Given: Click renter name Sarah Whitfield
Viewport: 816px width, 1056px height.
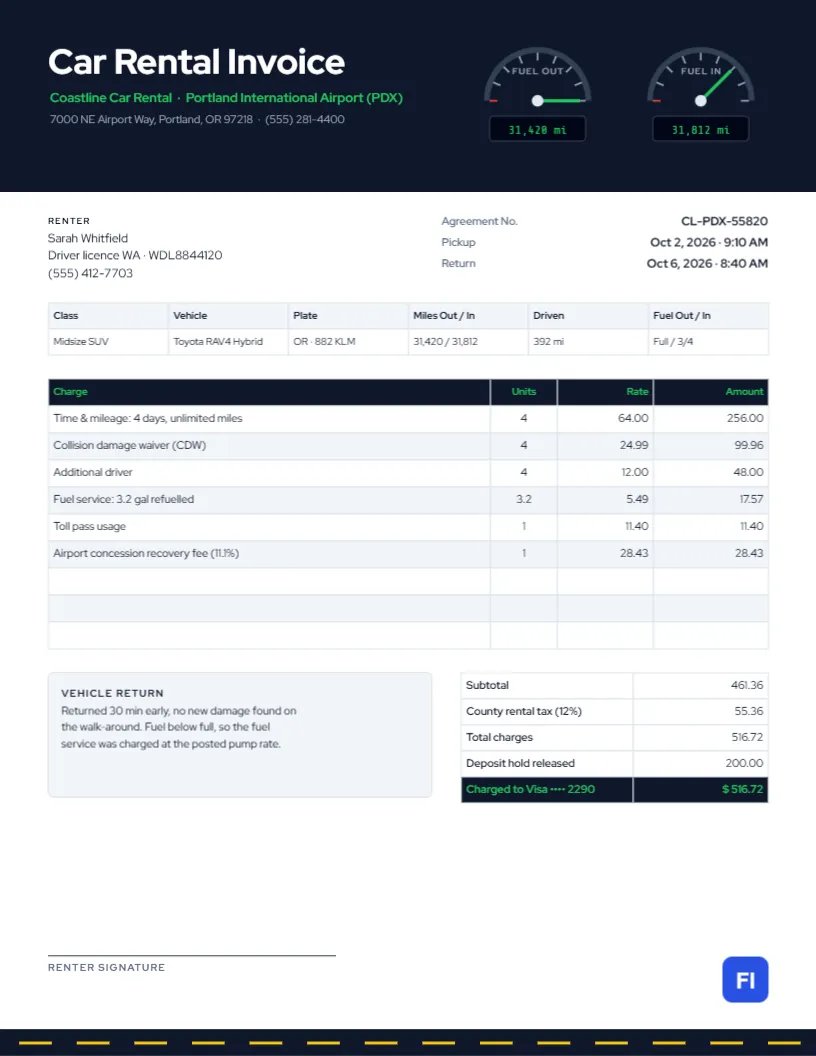Looking at the screenshot, I should (x=88, y=238).
